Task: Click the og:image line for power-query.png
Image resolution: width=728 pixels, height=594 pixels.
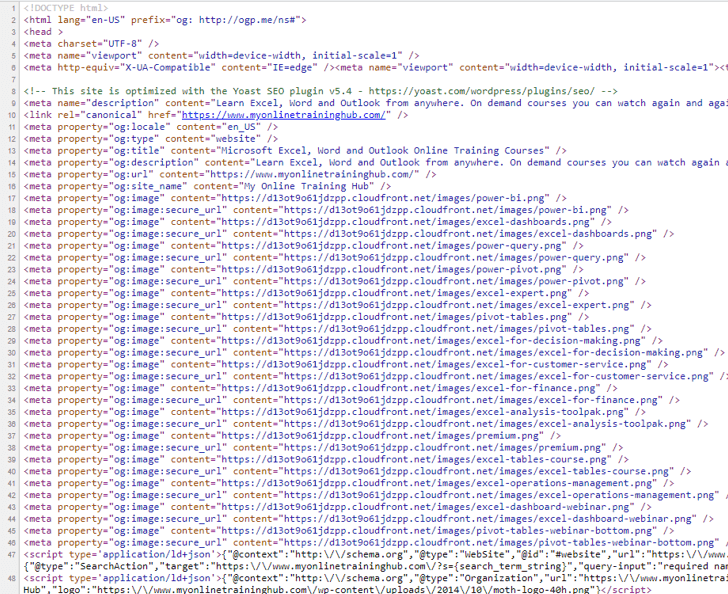Action: coord(304,246)
